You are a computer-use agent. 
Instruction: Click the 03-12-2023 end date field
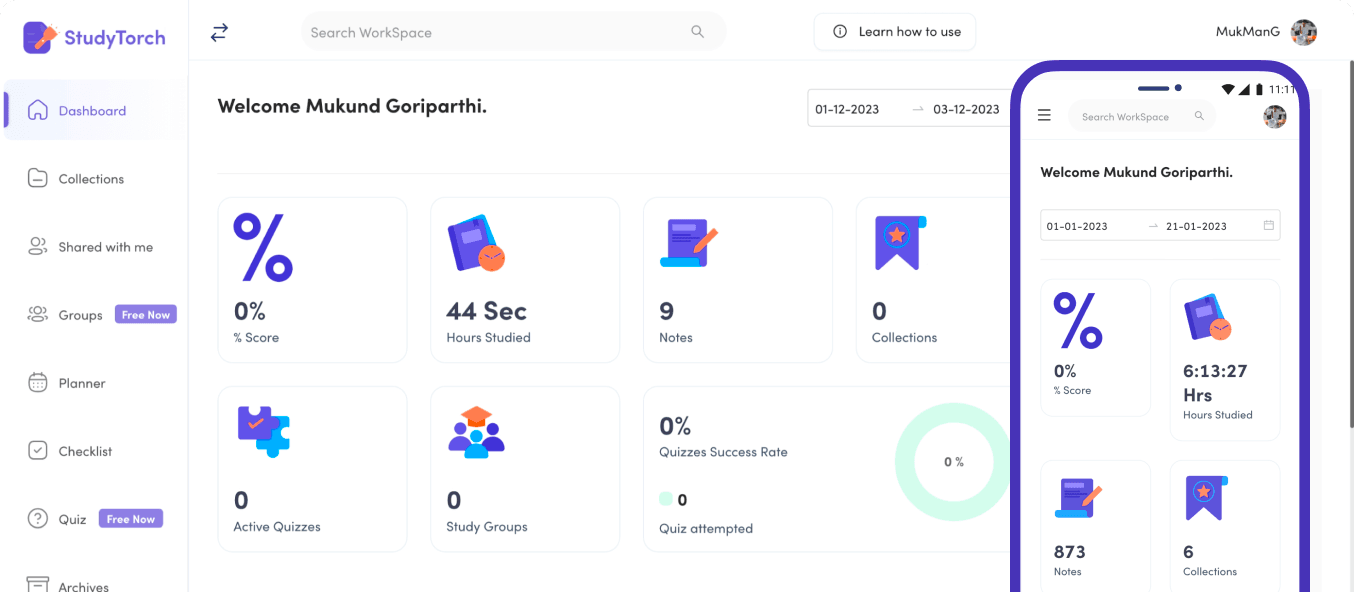tap(966, 109)
